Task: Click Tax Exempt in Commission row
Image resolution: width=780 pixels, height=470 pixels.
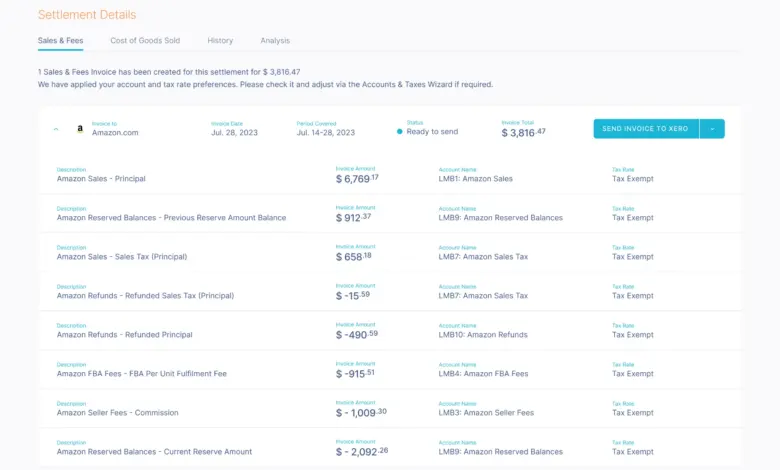Action: (x=633, y=413)
